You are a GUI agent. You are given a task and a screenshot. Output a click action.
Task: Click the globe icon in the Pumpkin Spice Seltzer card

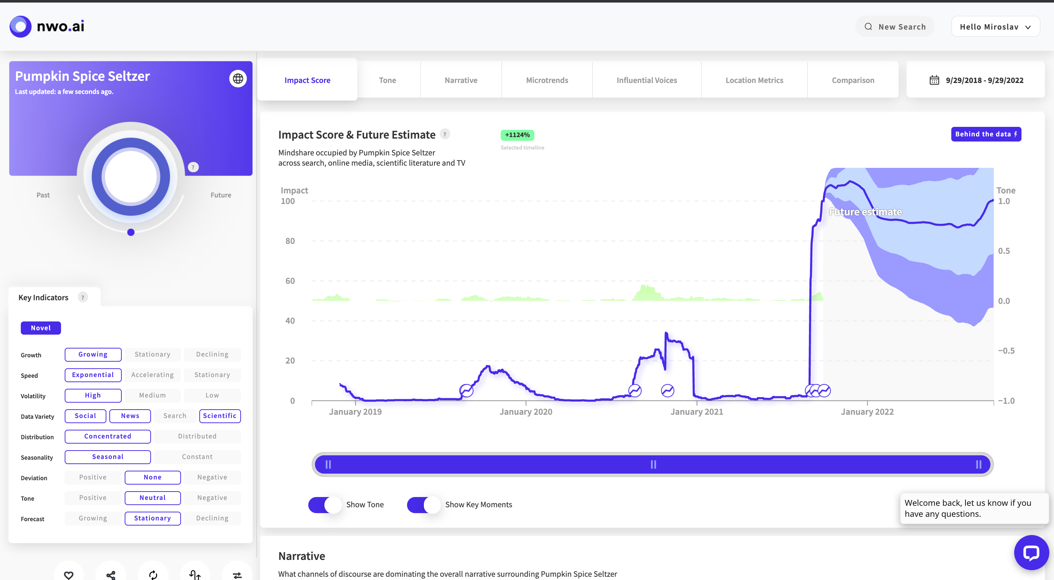(x=237, y=79)
